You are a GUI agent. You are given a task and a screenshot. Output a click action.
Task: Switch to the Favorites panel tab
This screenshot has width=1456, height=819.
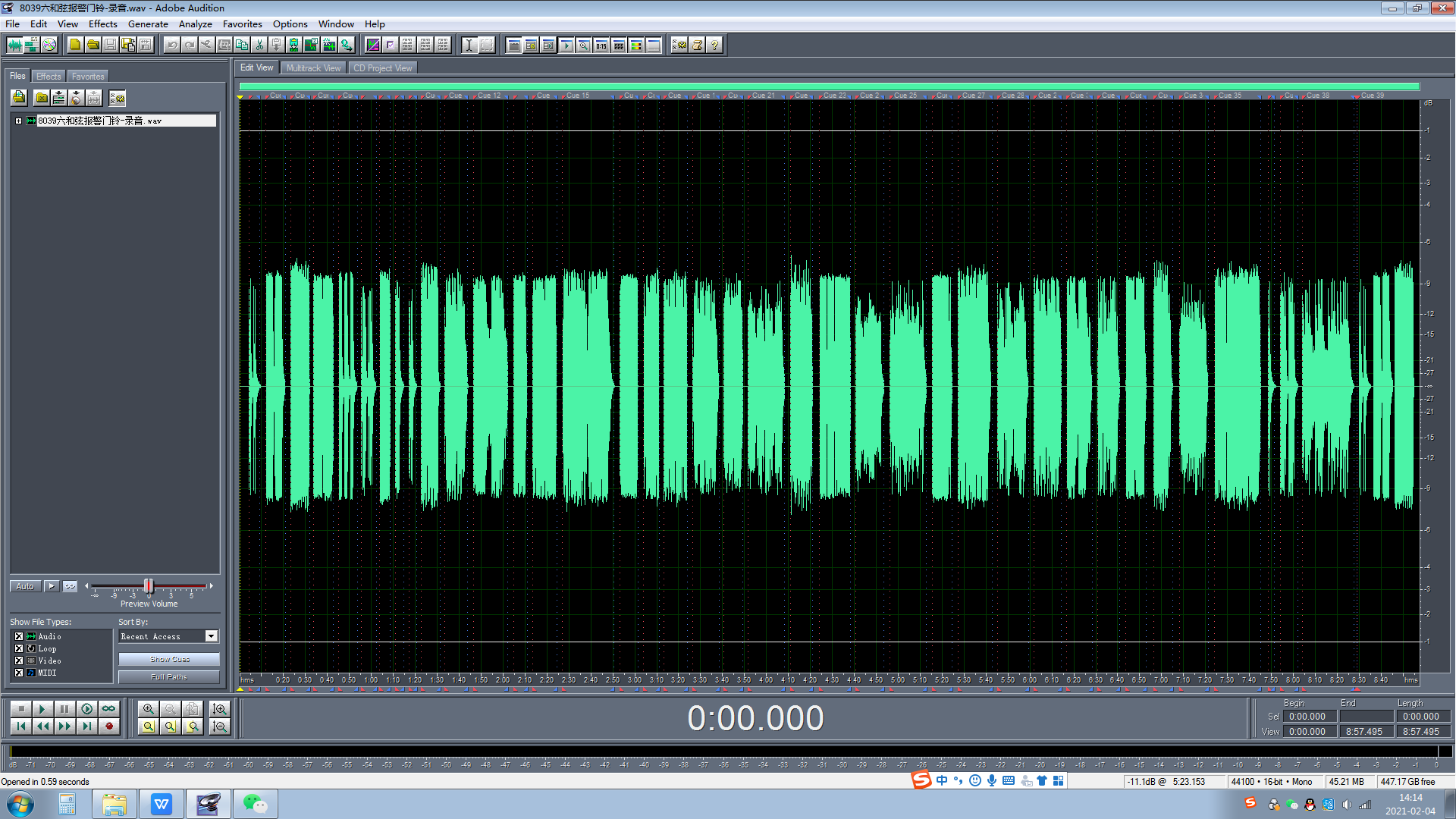pyautogui.click(x=88, y=77)
